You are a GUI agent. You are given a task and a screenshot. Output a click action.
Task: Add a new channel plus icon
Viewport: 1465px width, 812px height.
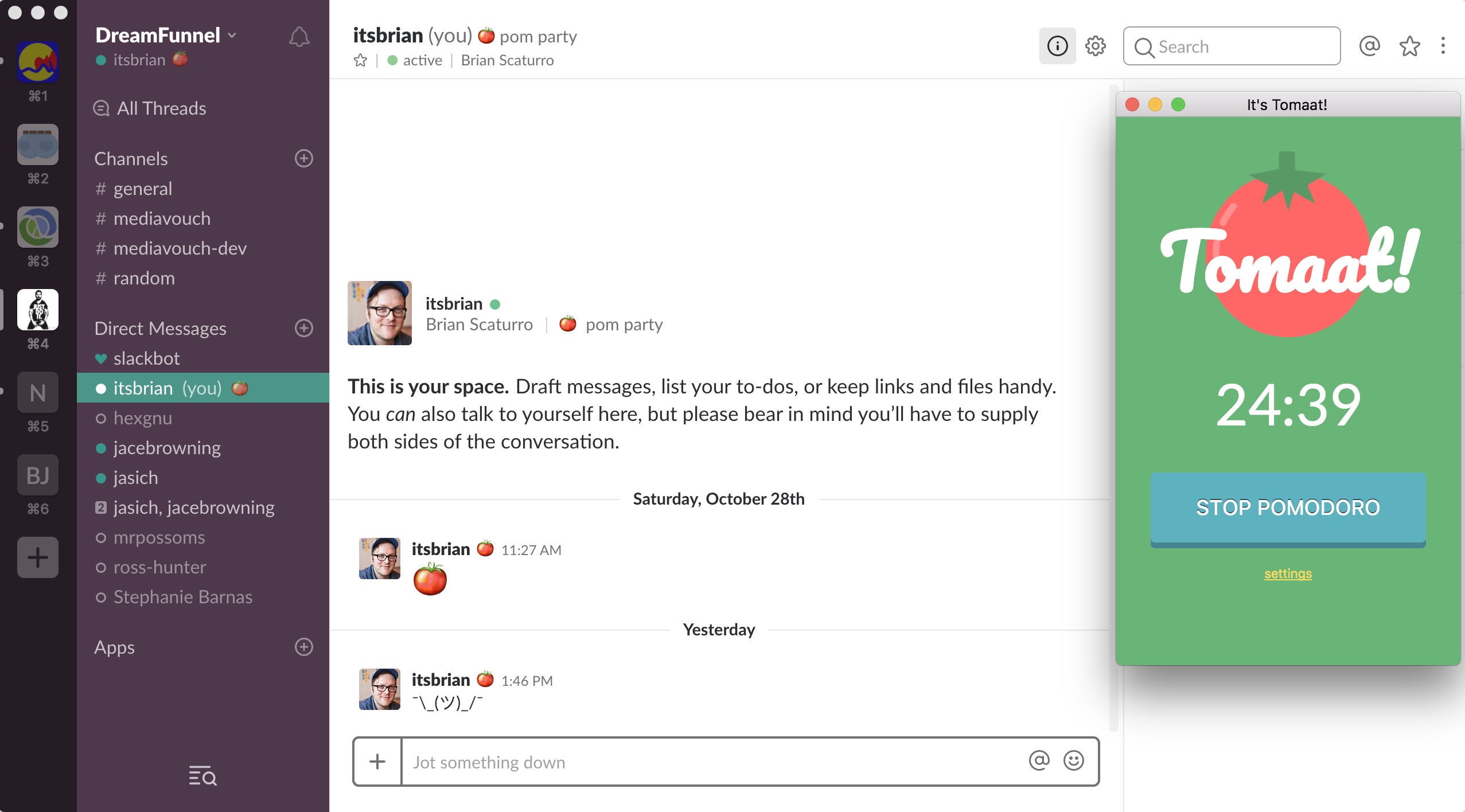[303, 158]
